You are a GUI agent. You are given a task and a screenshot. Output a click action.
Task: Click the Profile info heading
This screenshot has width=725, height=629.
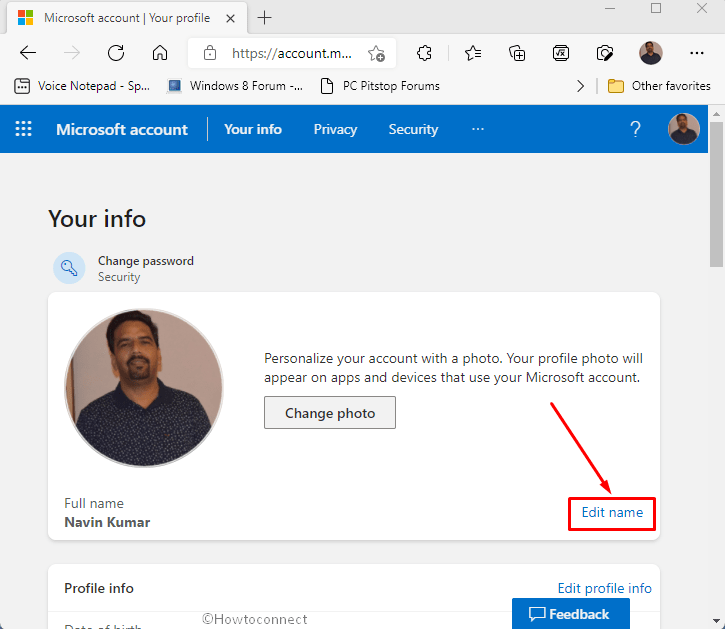click(98, 588)
